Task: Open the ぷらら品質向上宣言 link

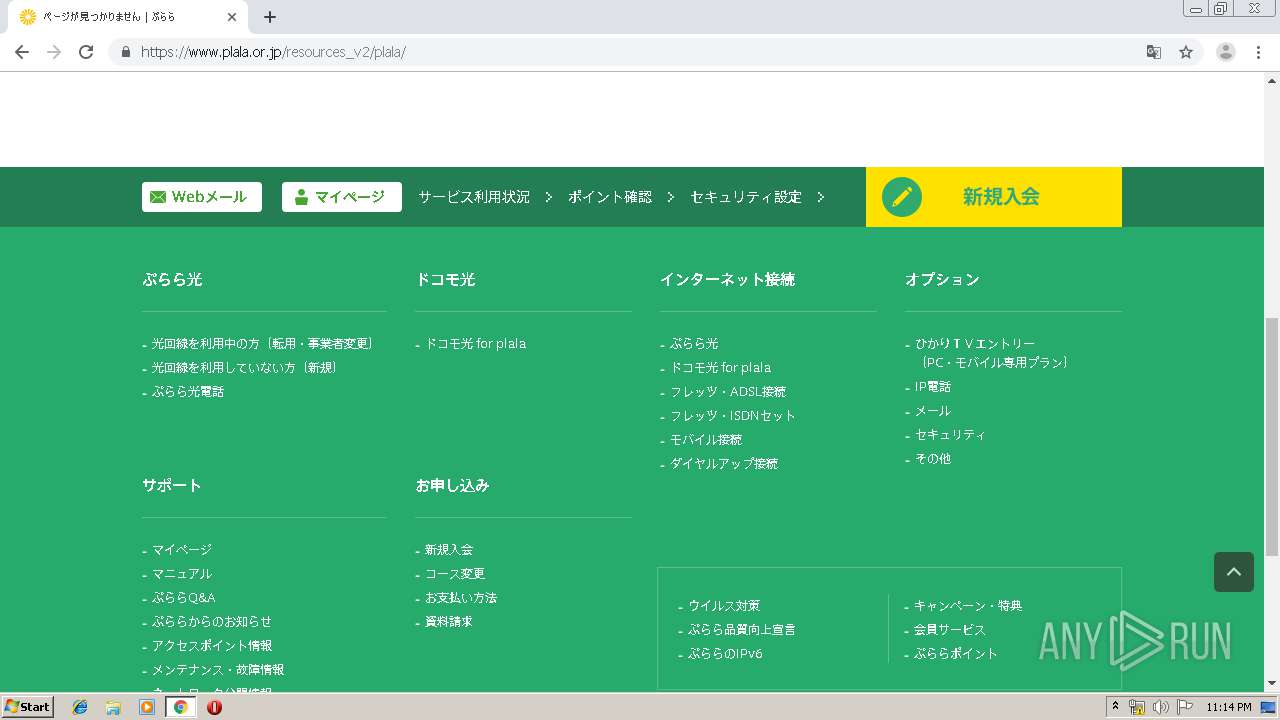Action: coord(742,629)
